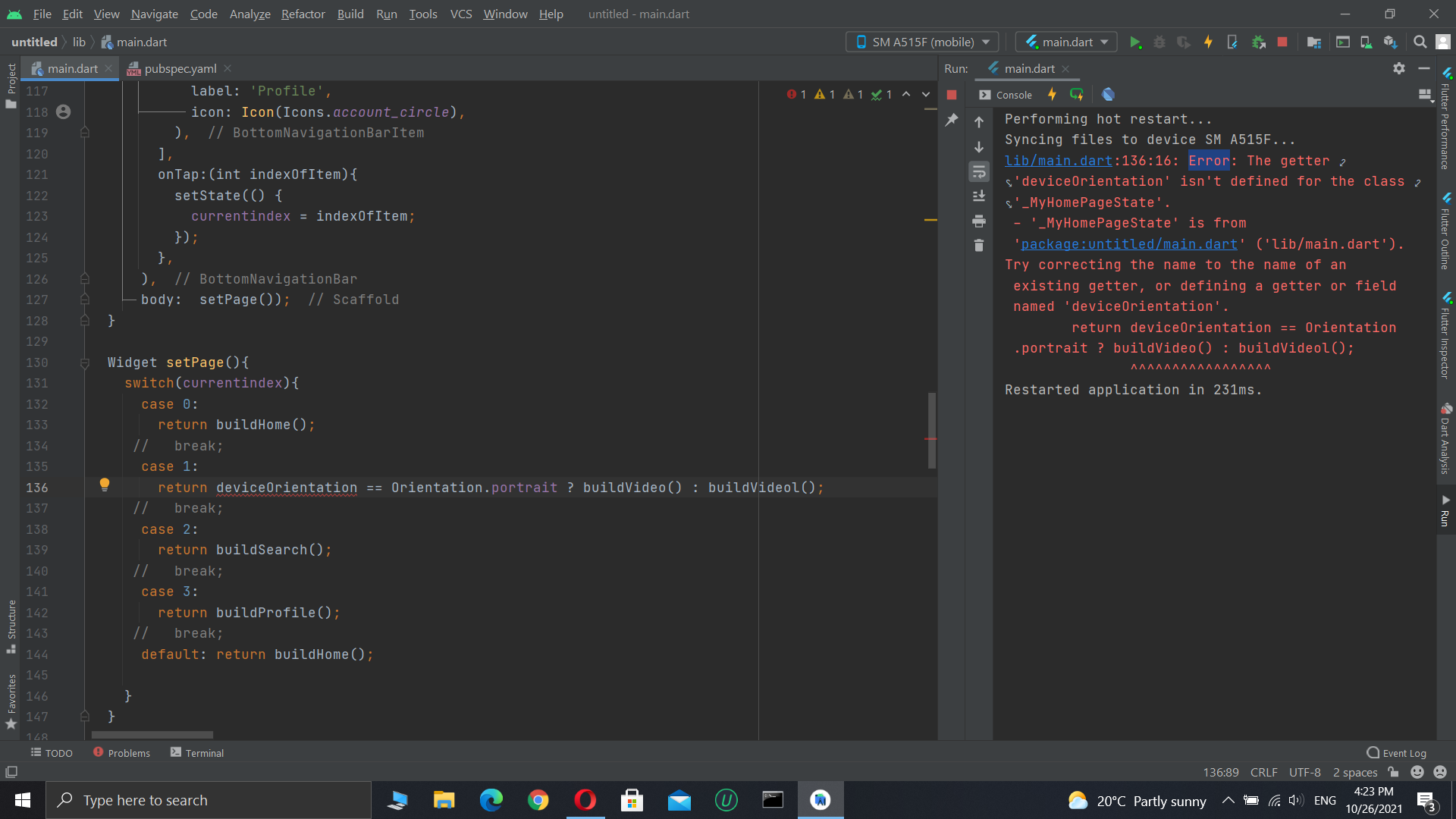Toggle the Run side stripe button
The width and height of the screenshot is (1456, 819).
[1445, 511]
